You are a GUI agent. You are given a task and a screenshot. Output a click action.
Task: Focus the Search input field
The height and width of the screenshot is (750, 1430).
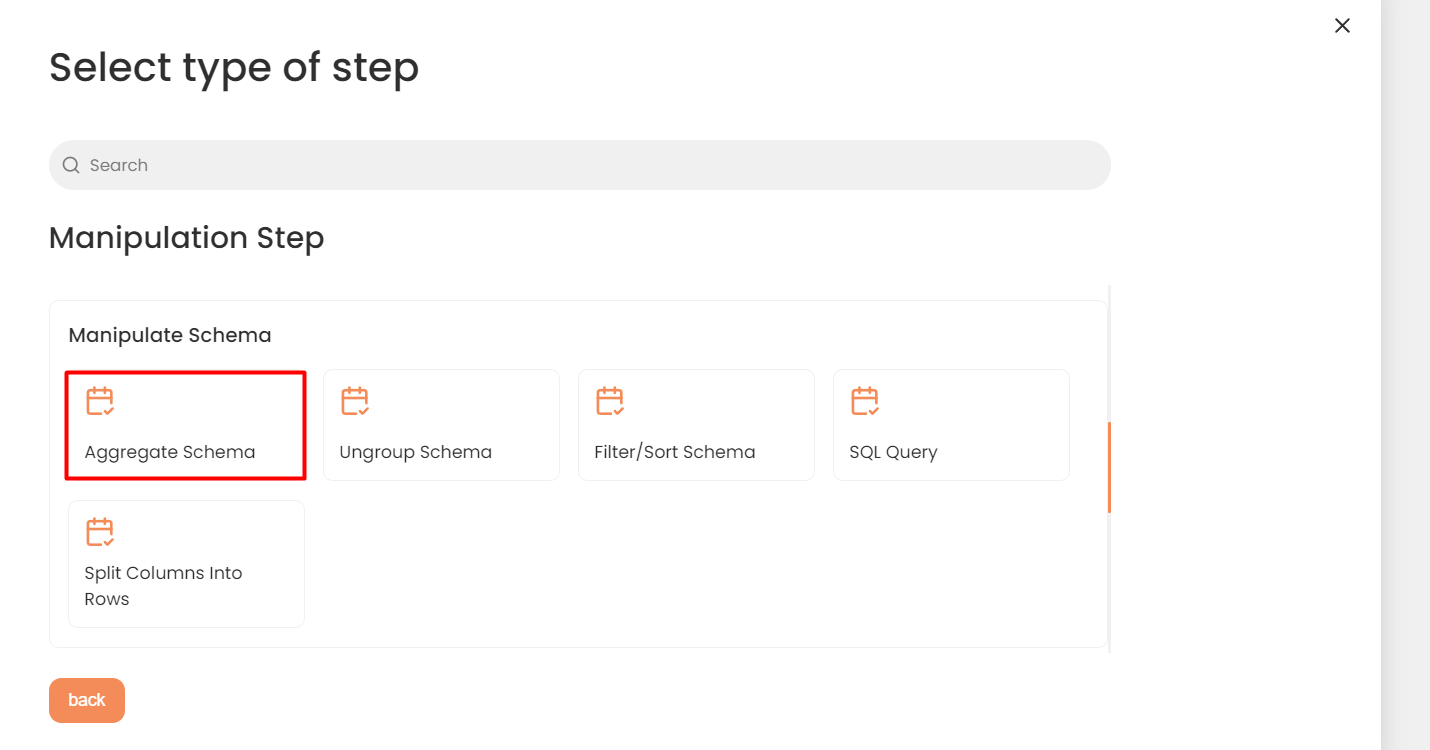(x=580, y=165)
